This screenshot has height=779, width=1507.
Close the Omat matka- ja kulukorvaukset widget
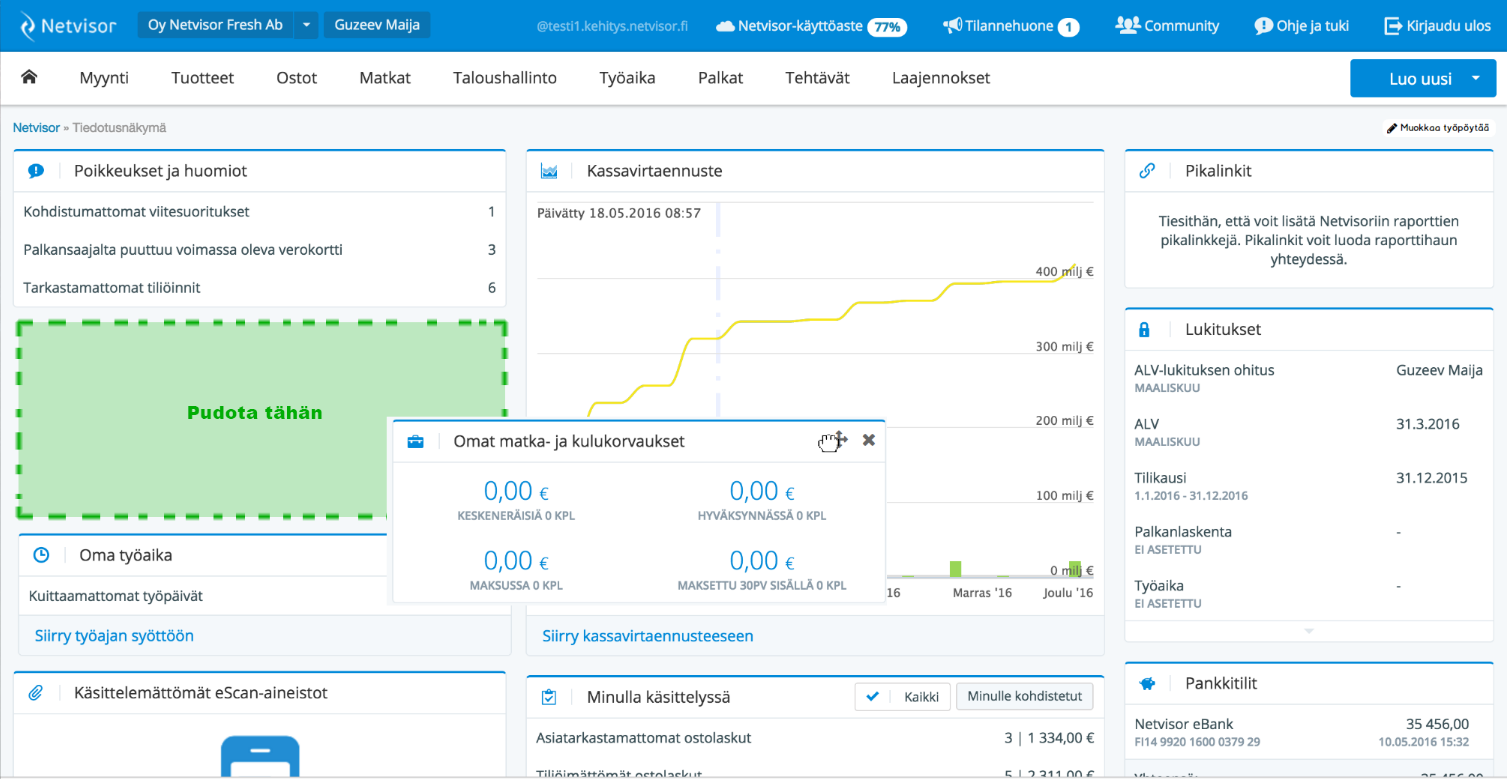point(868,440)
